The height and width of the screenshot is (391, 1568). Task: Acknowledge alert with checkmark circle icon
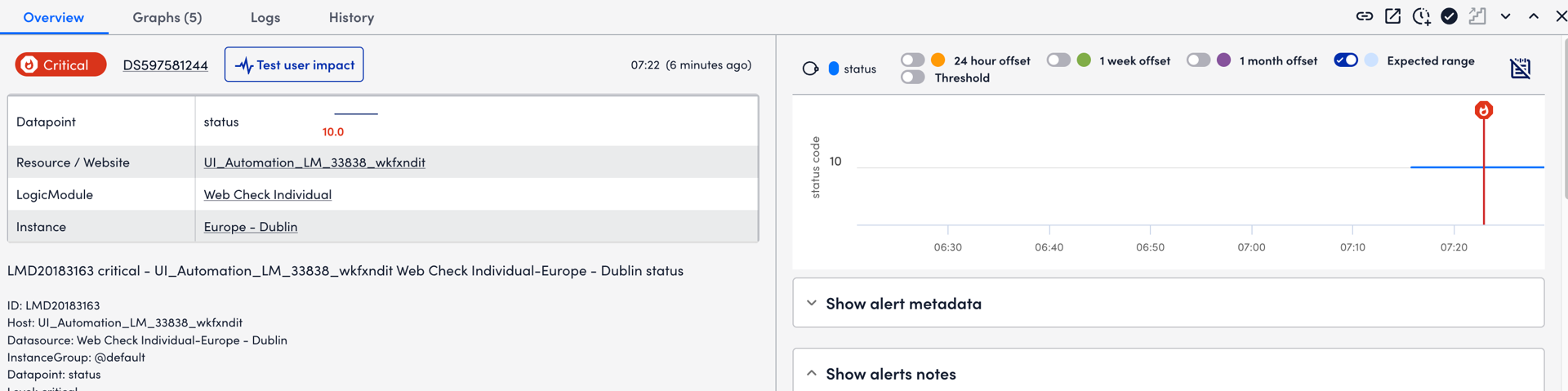(1449, 16)
